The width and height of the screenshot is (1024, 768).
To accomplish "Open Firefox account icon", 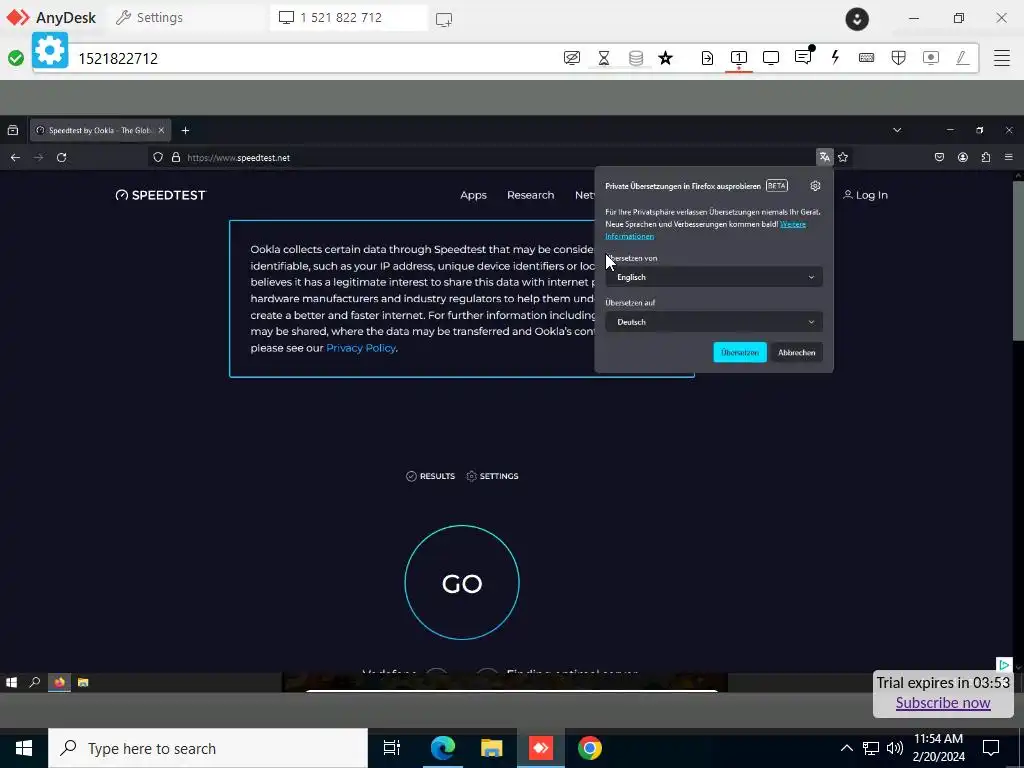I will click(963, 157).
